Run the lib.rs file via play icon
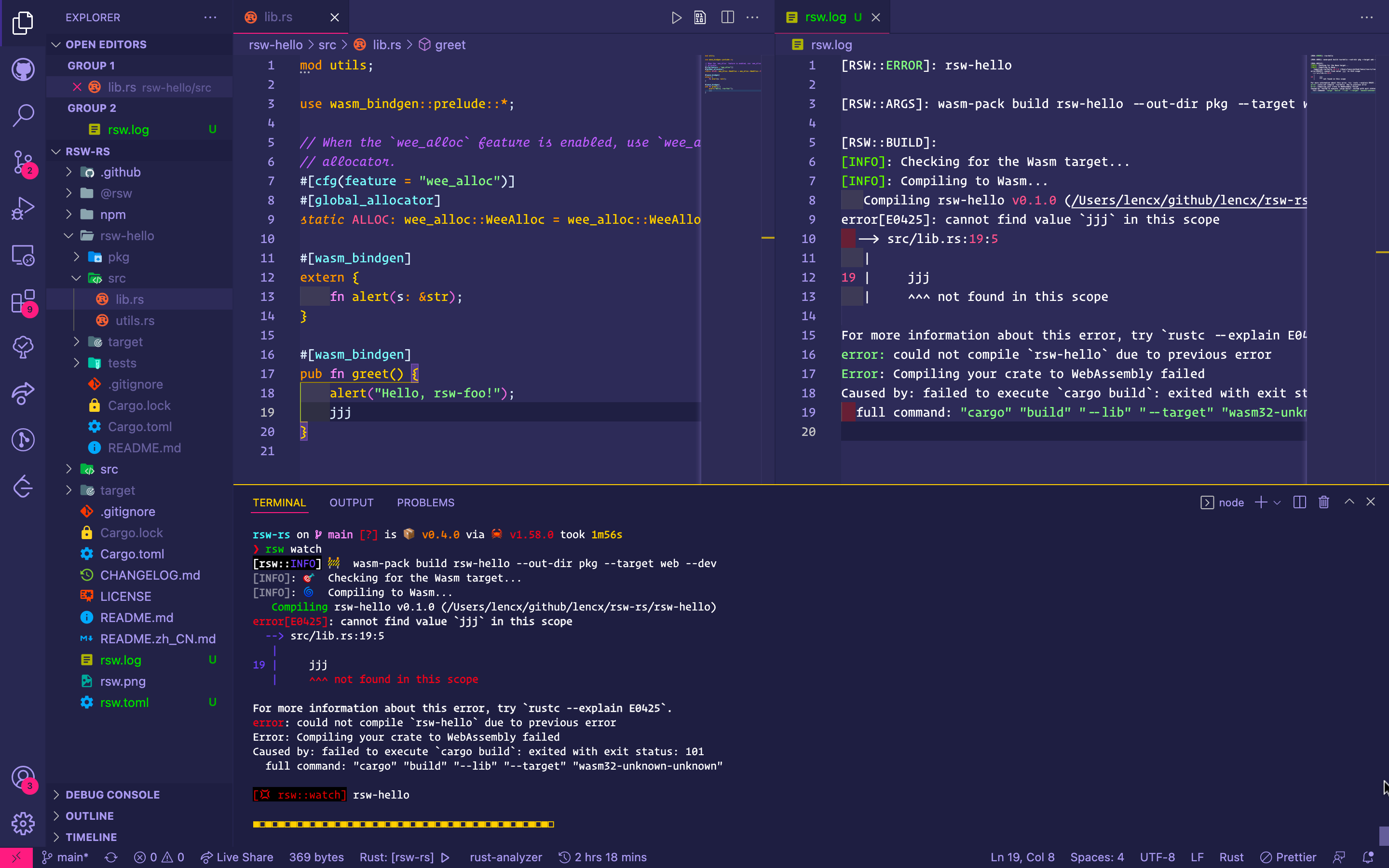This screenshot has width=1389, height=868. 676,17
